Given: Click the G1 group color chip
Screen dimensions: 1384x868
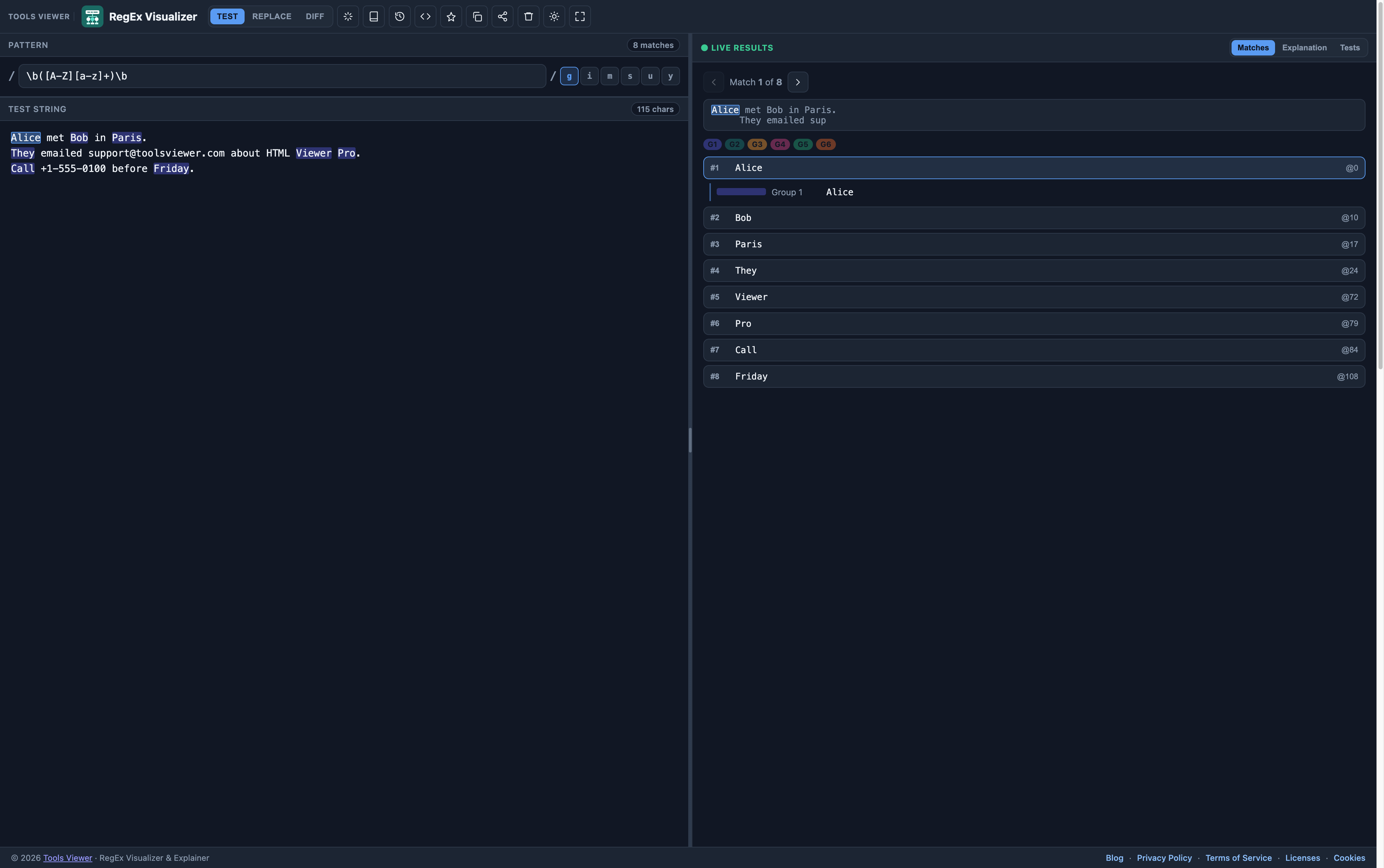Looking at the screenshot, I should pyautogui.click(x=712, y=145).
